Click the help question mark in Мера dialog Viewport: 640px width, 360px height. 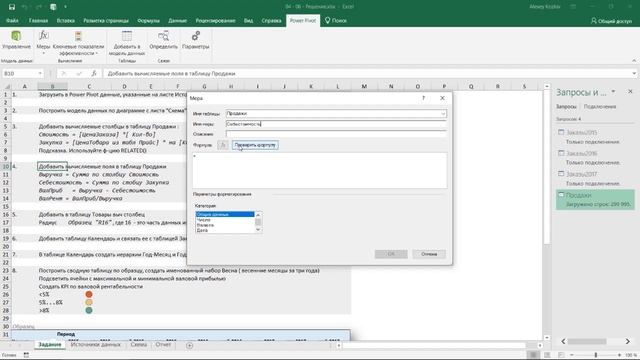[423, 98]
